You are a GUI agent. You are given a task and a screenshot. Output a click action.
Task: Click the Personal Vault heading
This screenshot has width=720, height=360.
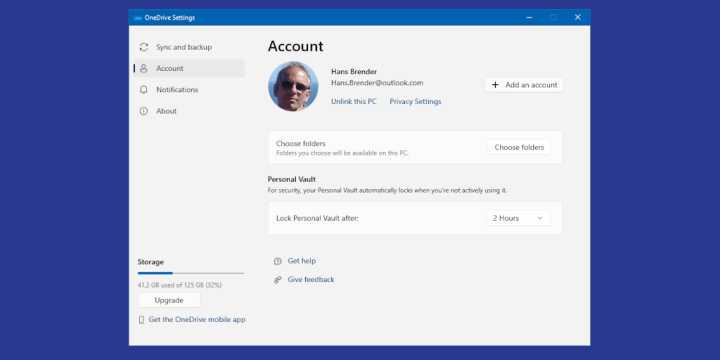(292, 180)
